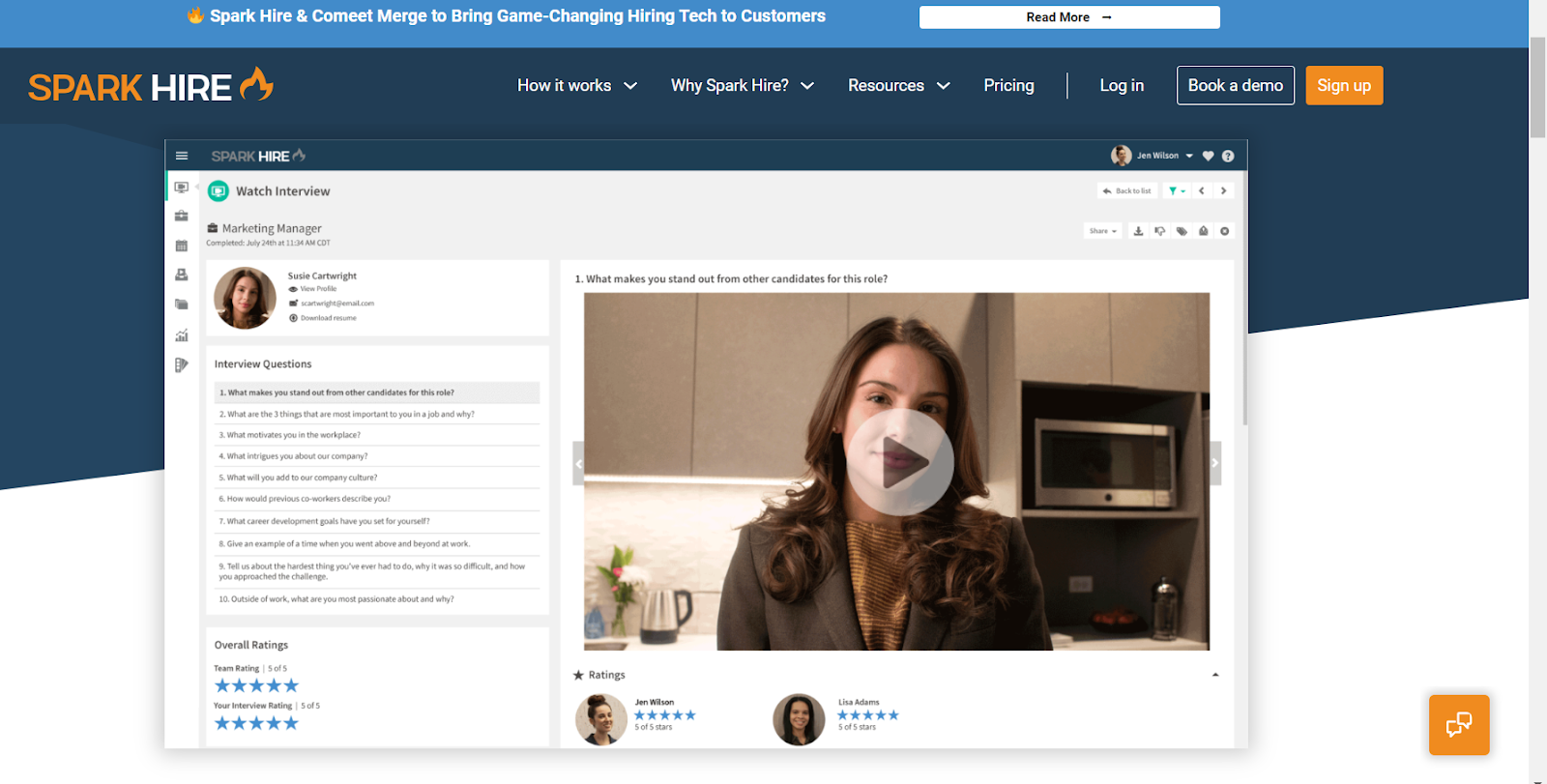Open the help question mark icon
Screen dimensions: 1547x784
[1228, 156]
